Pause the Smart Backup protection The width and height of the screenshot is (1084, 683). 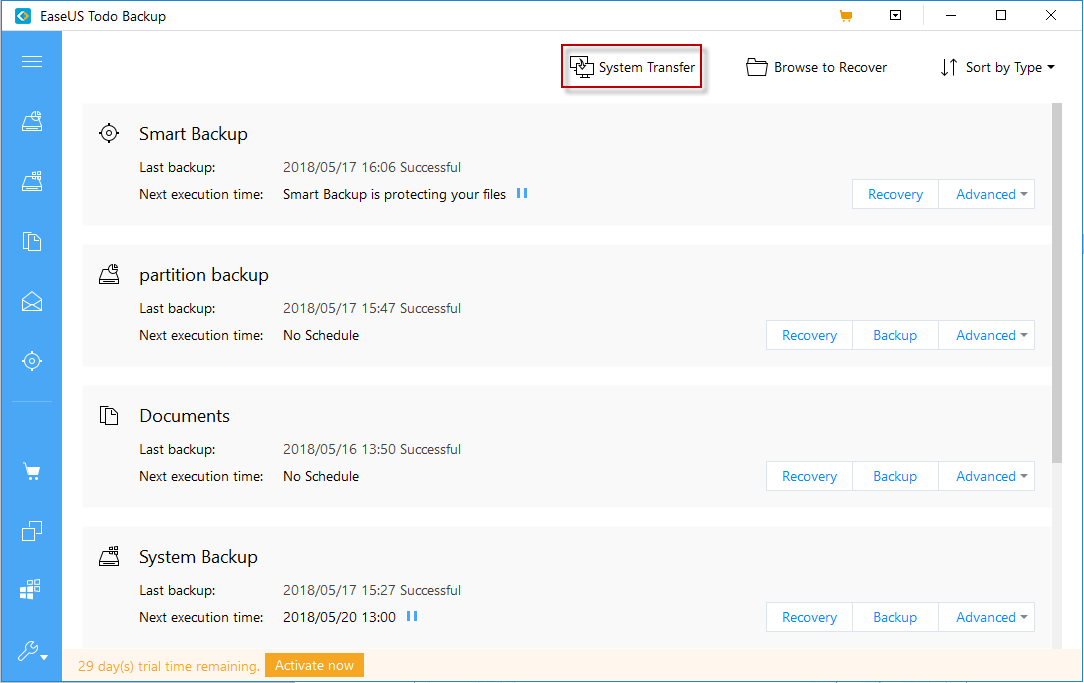(522, 194)
